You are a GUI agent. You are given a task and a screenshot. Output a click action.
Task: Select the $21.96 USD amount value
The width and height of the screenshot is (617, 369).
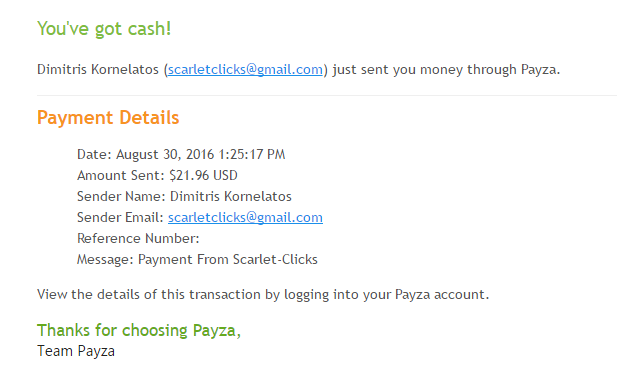coord(203,175)
